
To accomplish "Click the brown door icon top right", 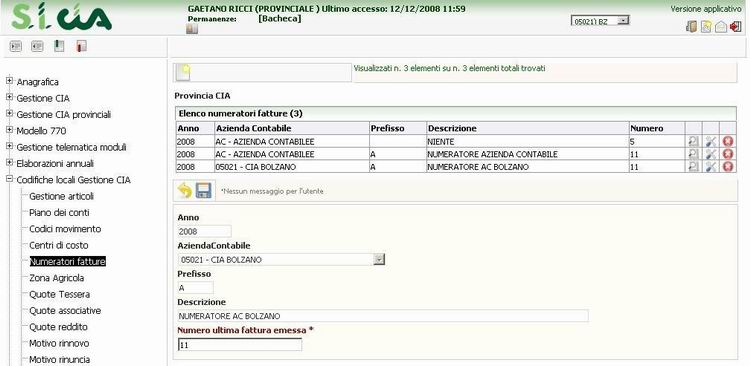I will coord(692,27).
